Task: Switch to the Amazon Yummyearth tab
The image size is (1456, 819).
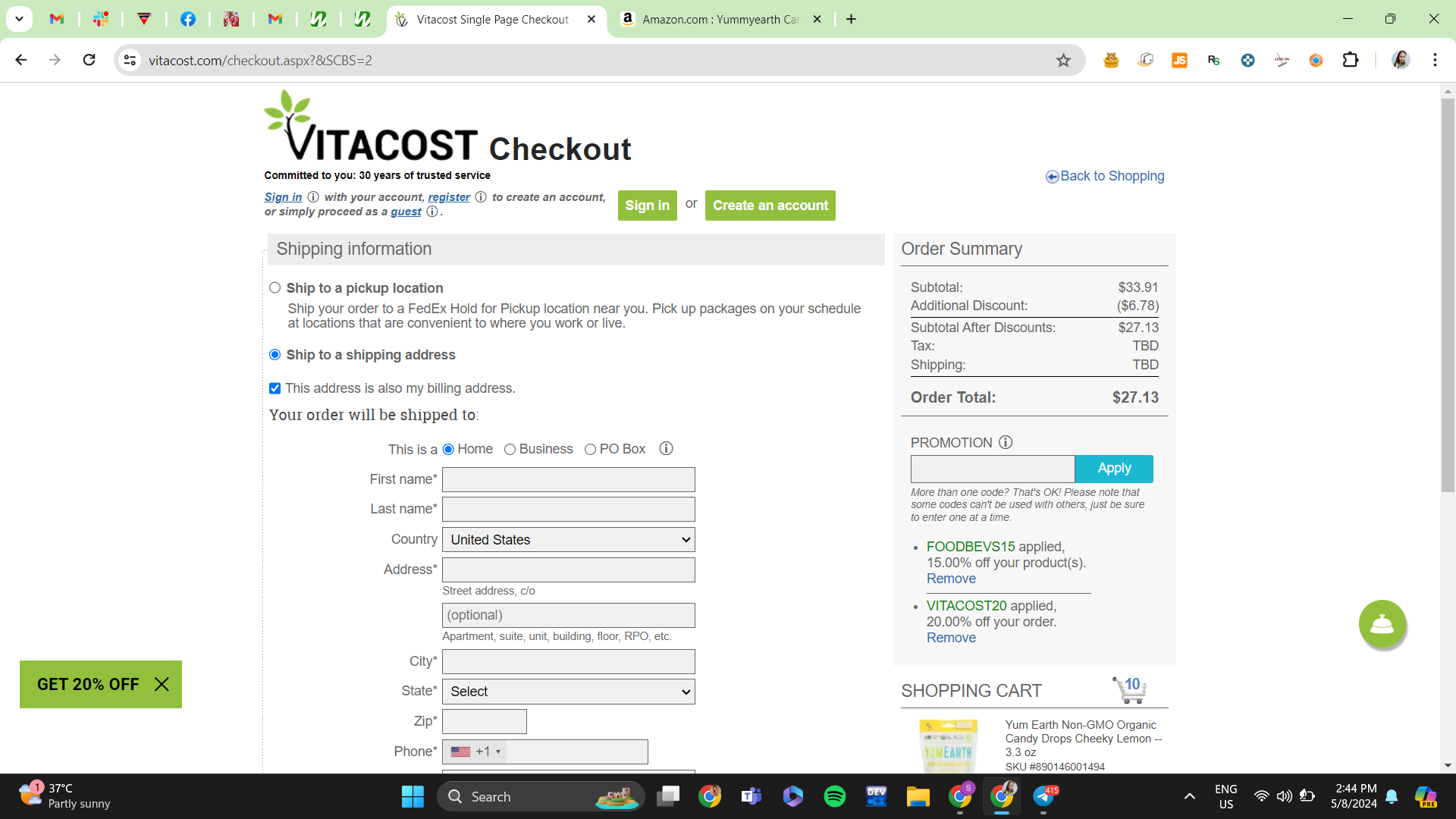Action: [720, 19]
